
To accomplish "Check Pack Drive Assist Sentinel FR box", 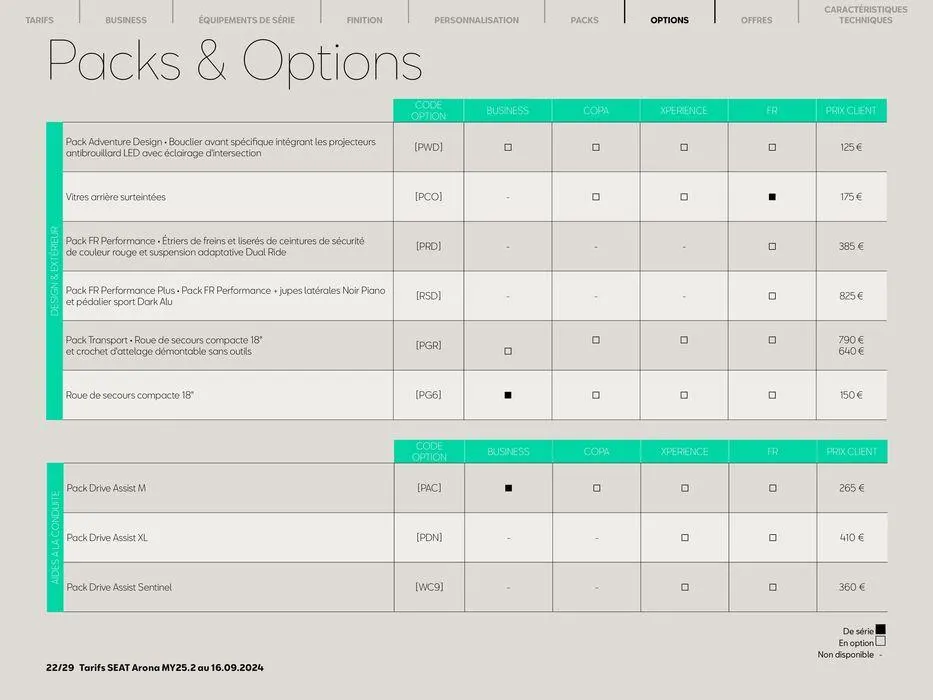I will (x=772, y=587).
